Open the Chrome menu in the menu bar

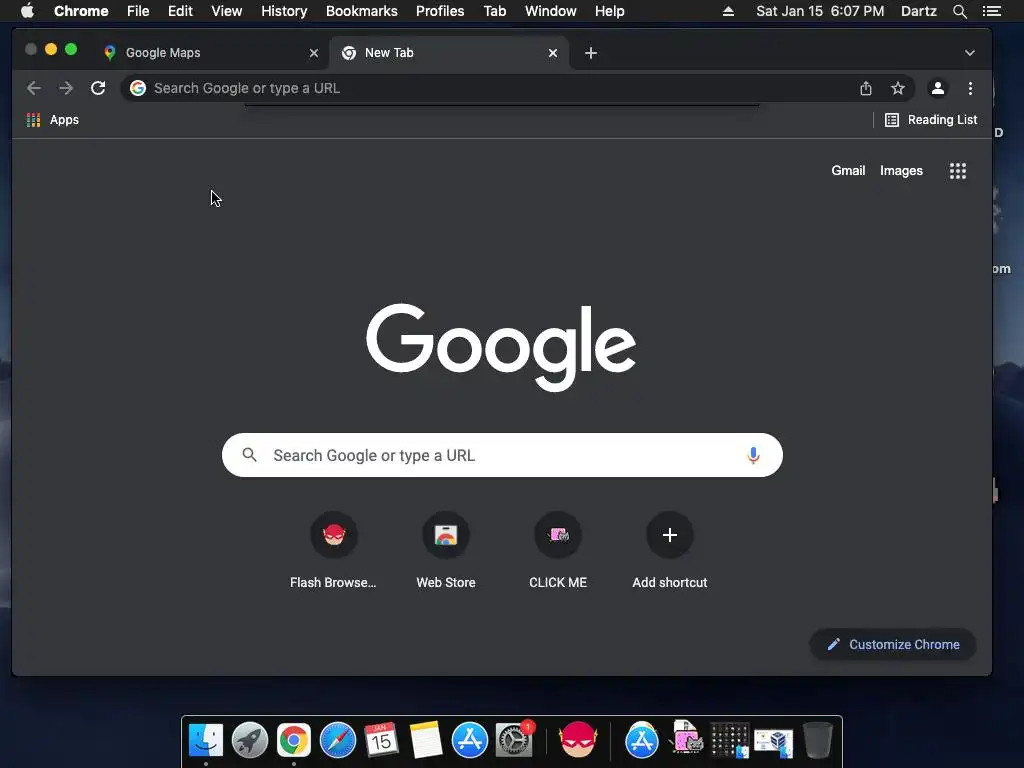pos(81,11)
